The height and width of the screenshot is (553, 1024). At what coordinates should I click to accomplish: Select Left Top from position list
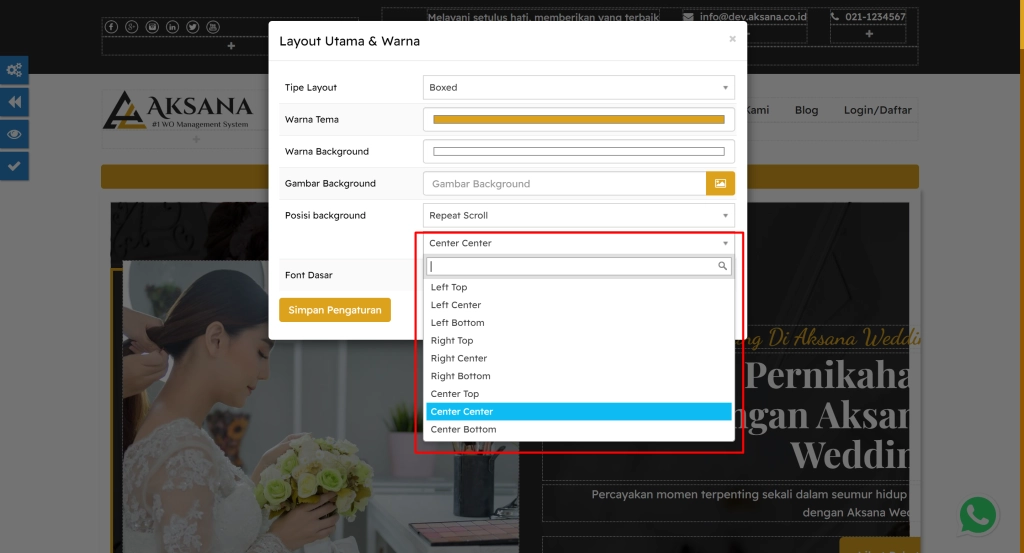coord(449,288)
